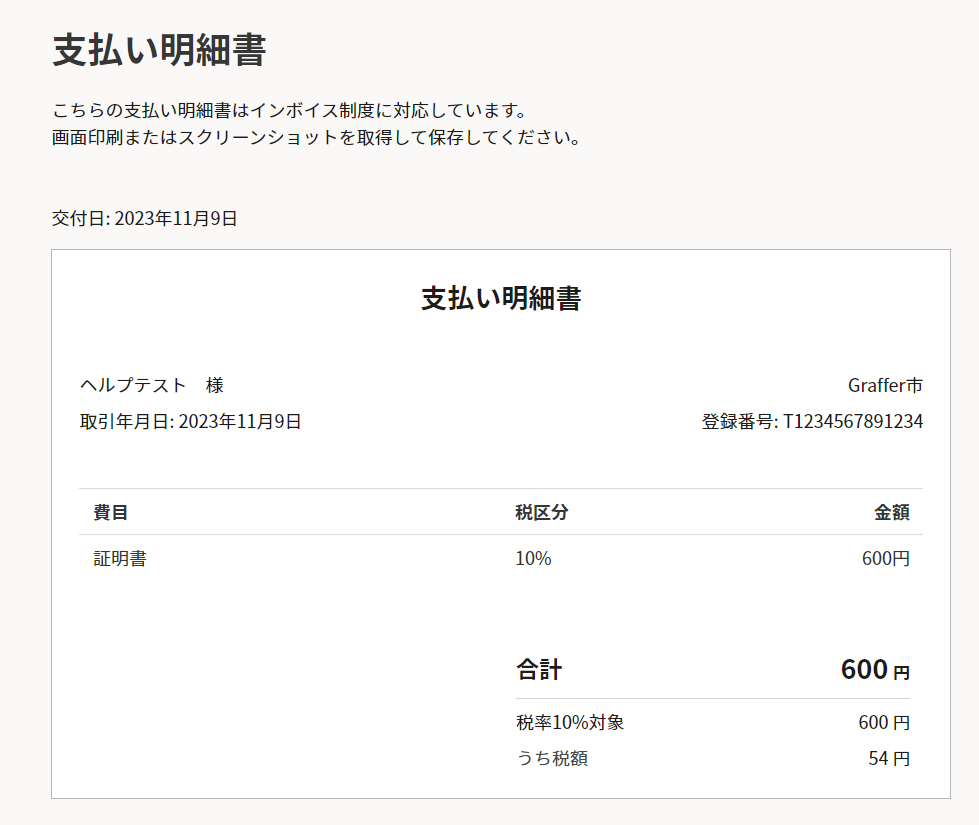Click the bold 600 円 total amount

(875, 669)
